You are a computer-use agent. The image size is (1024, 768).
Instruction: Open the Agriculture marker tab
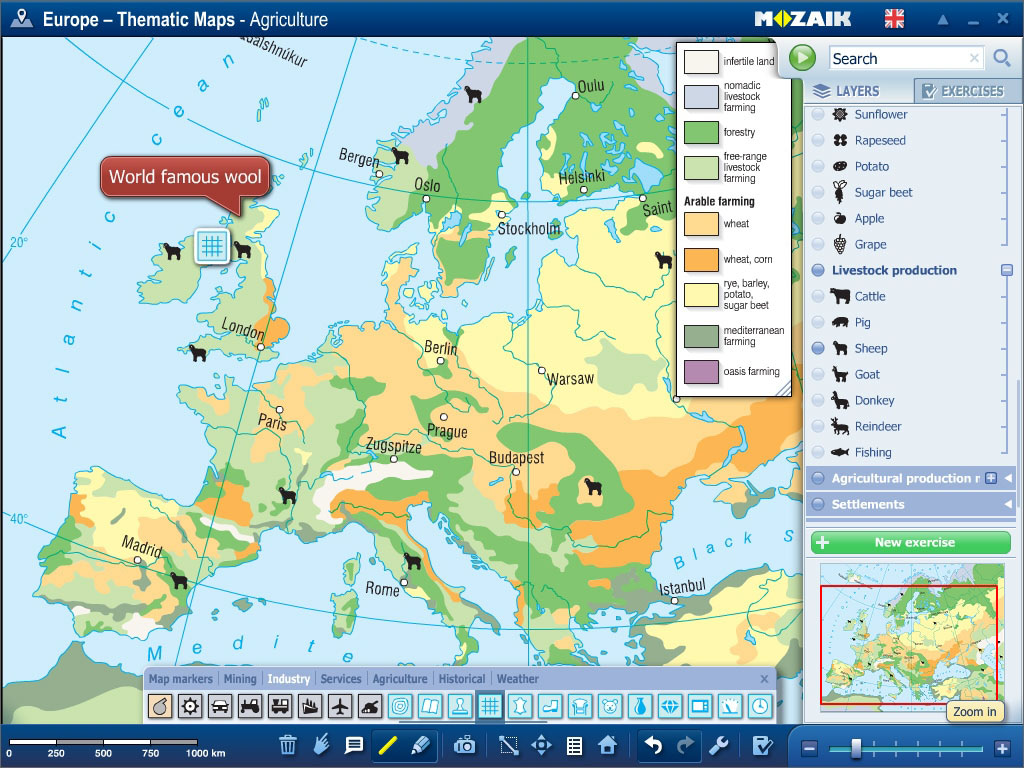(x=400, y=679)
